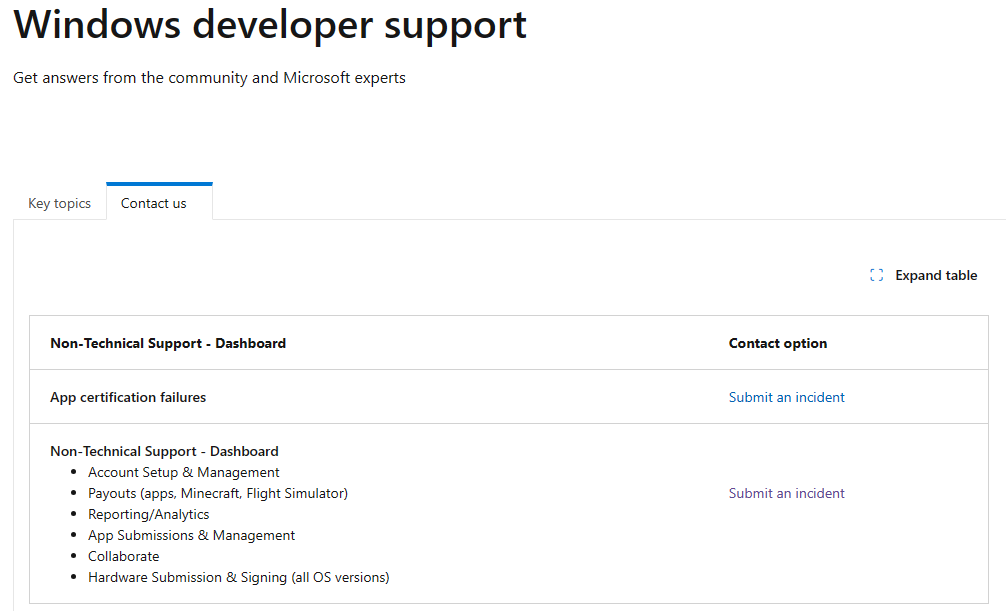
Task: Switch to the Key topics tab
Action: (x=60, y=203)
